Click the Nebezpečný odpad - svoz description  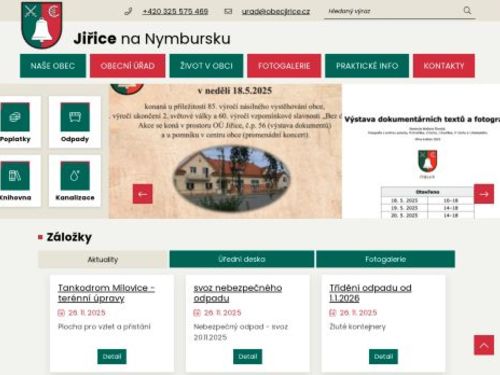click(241, 332)
